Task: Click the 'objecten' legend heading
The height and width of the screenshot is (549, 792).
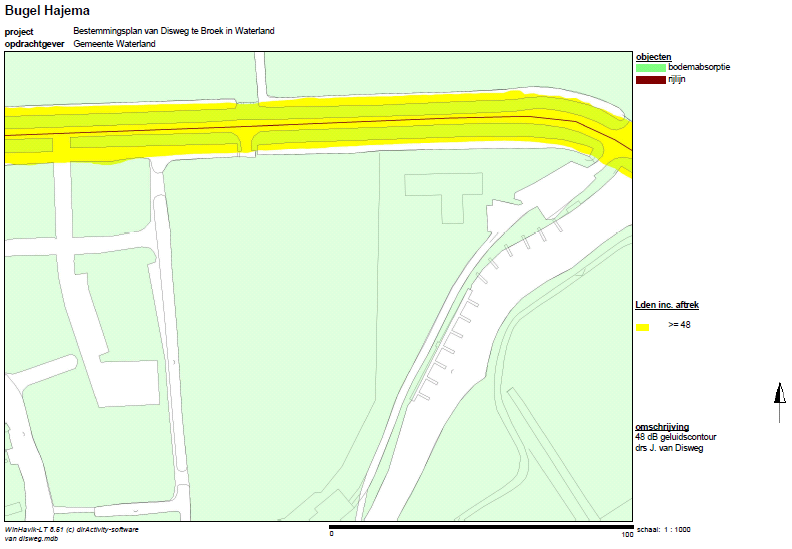Action: tap(654, 57)
